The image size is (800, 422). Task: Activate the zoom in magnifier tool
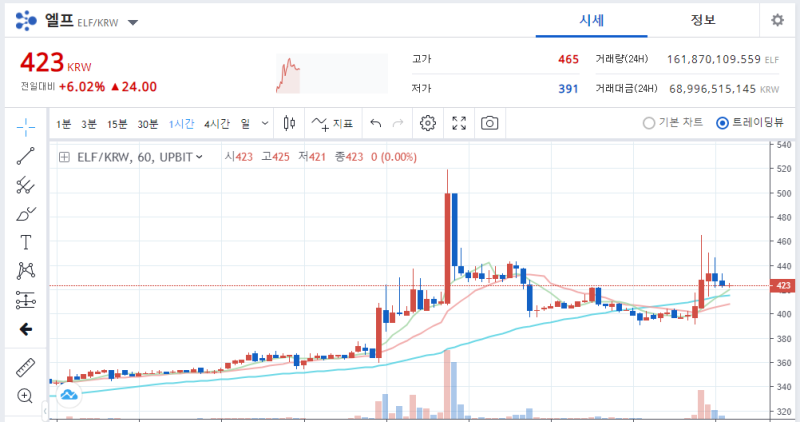coord(25,395)
